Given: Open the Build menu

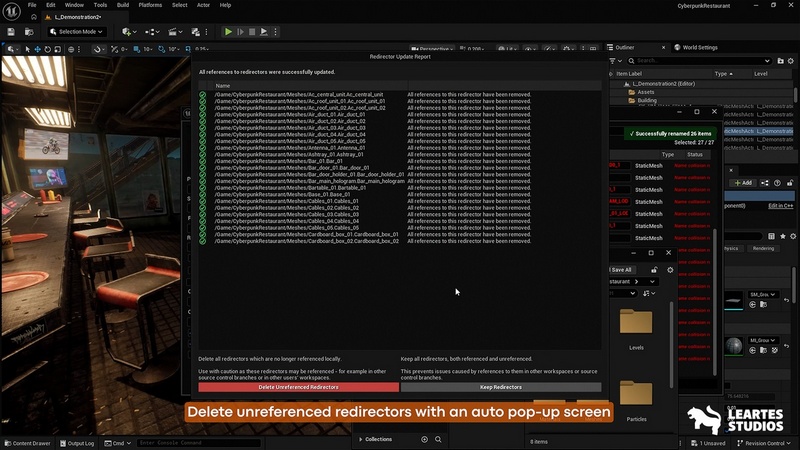Looking at the screenshot, I should coord(122,5).
